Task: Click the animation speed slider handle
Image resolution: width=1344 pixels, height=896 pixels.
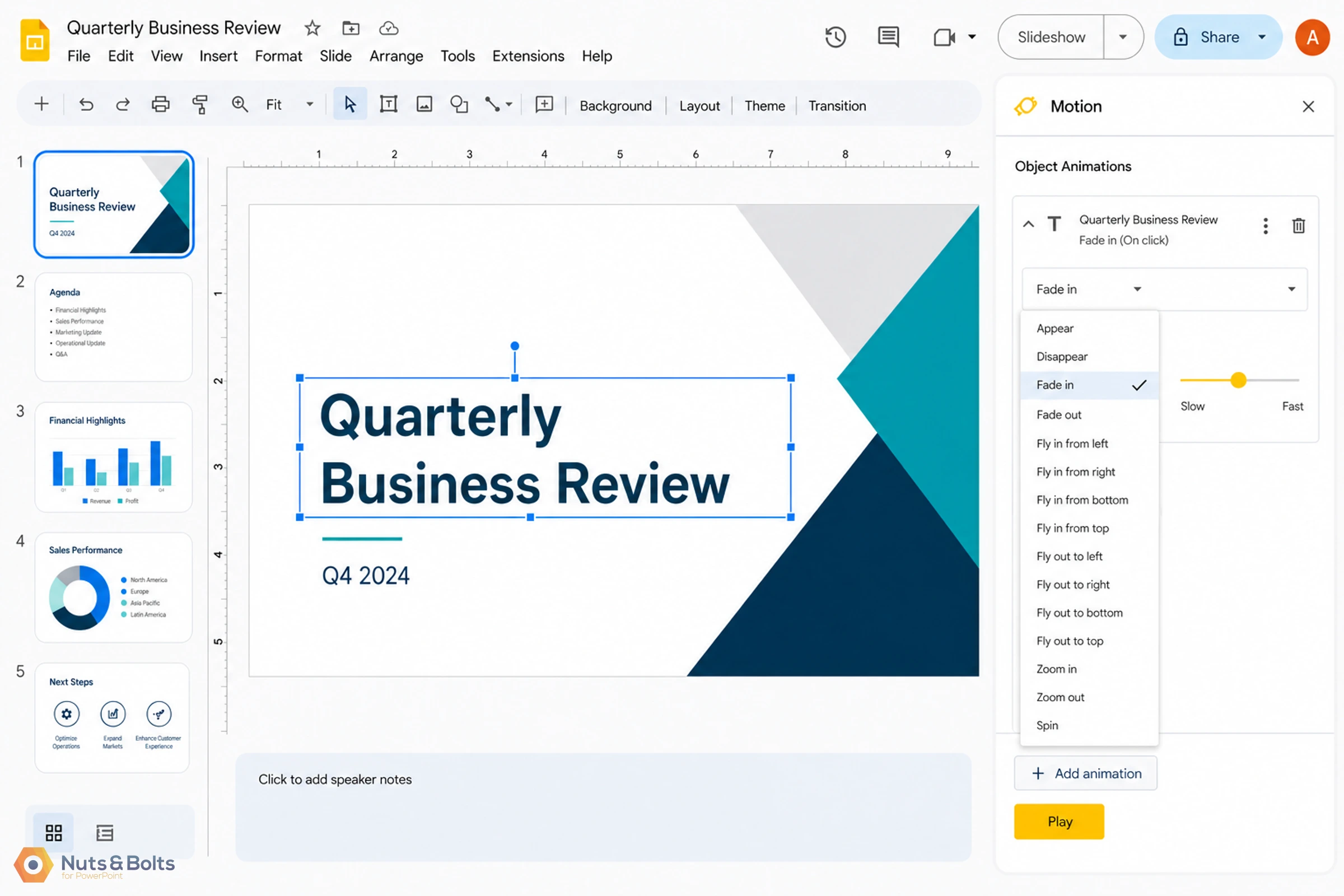Action: 1238,380
